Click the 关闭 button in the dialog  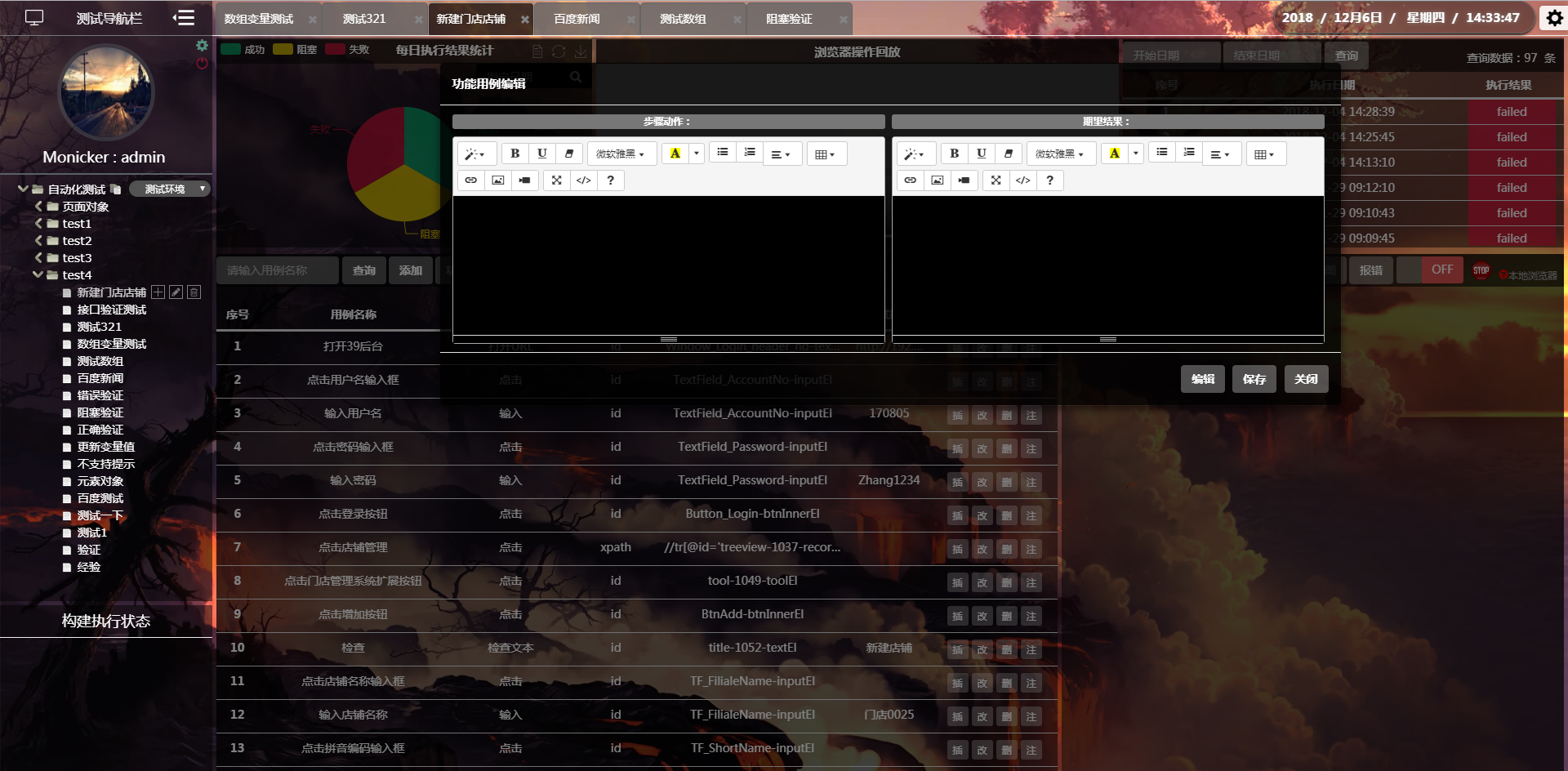point(1306,379)
